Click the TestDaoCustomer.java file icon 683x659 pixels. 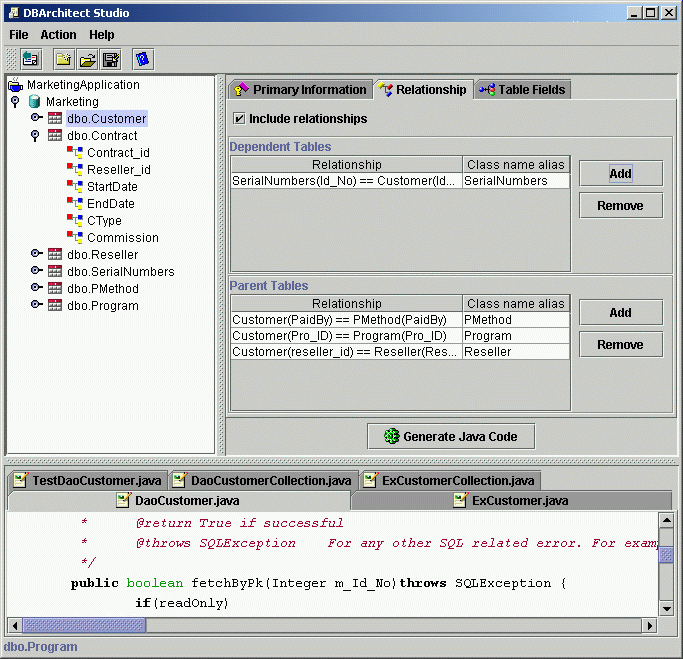point(20,480)
